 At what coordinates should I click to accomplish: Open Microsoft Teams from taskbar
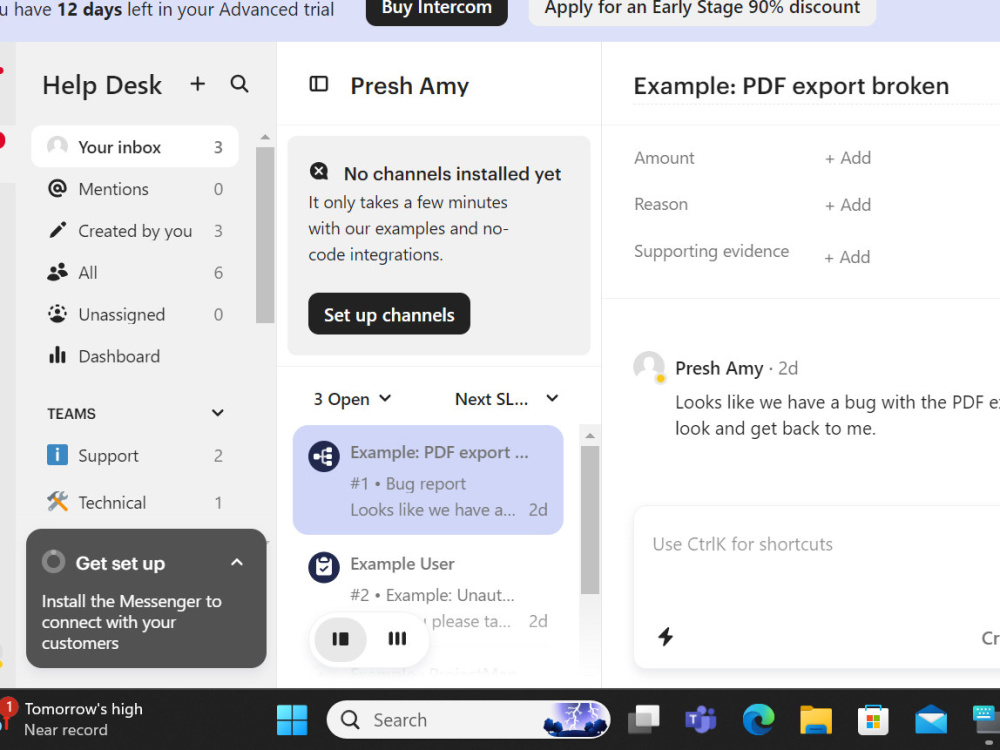[700, 720]
